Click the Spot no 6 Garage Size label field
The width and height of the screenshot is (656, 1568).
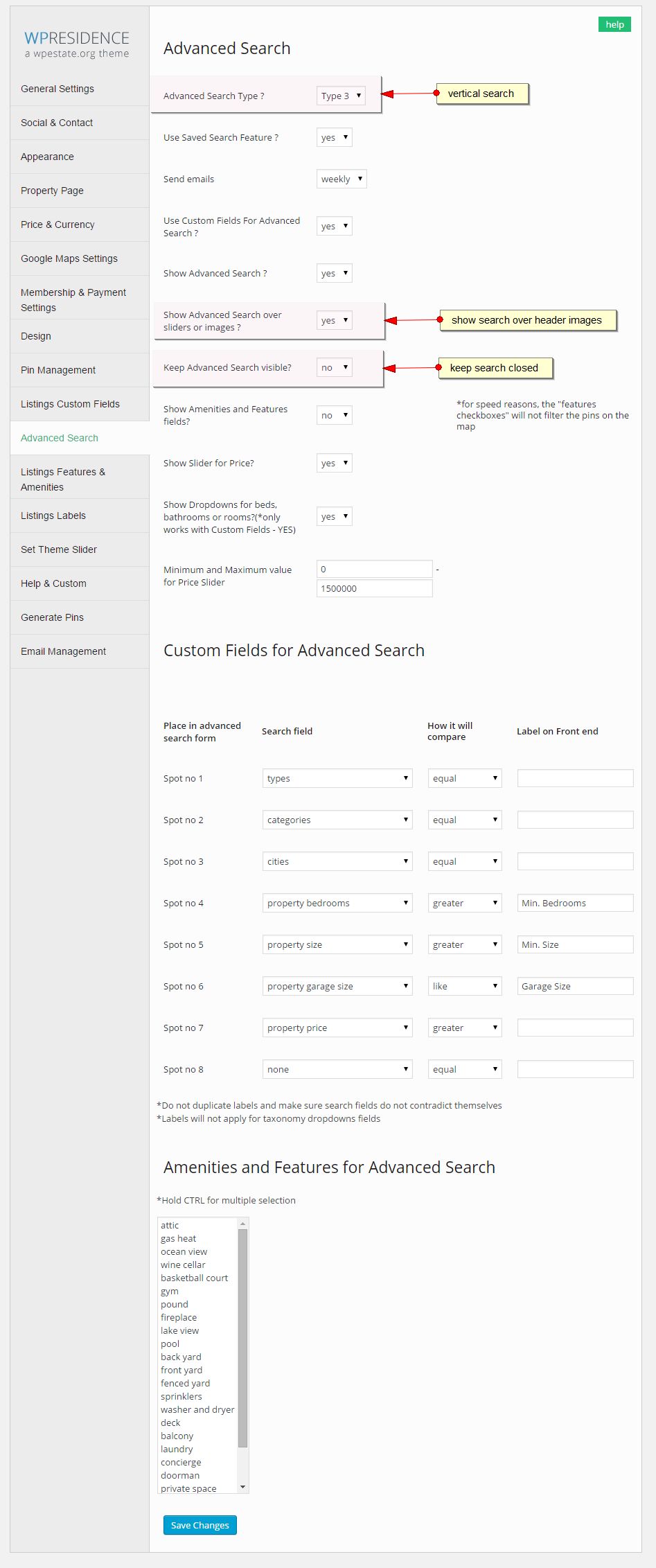coord(575,986)
